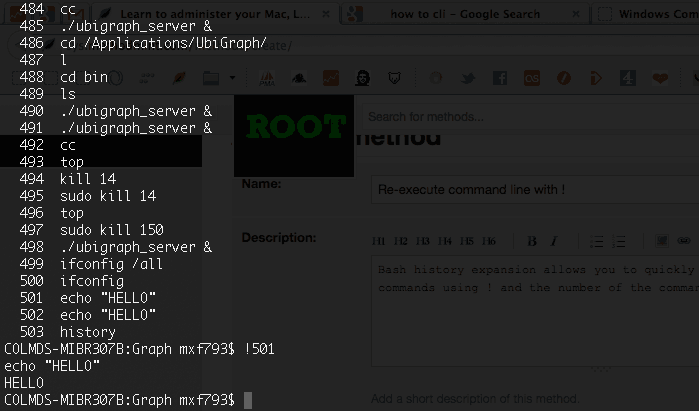Screen dimensions: 699x411
Task: Open the heart bookmark icon
Action: pyautogui.click(x=660, y=79)
